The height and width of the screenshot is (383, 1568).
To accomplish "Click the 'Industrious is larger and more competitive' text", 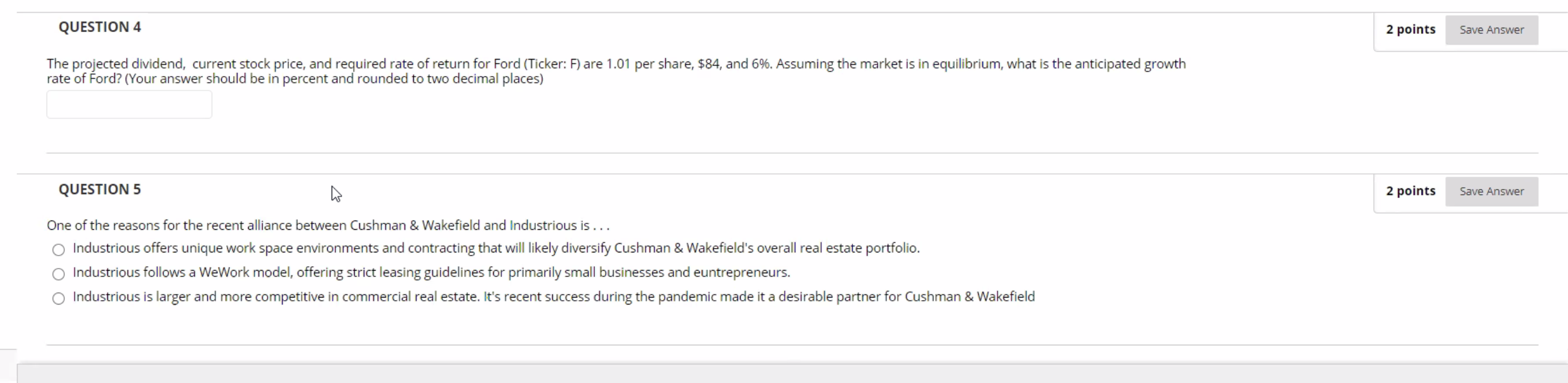I will [553, 296].
